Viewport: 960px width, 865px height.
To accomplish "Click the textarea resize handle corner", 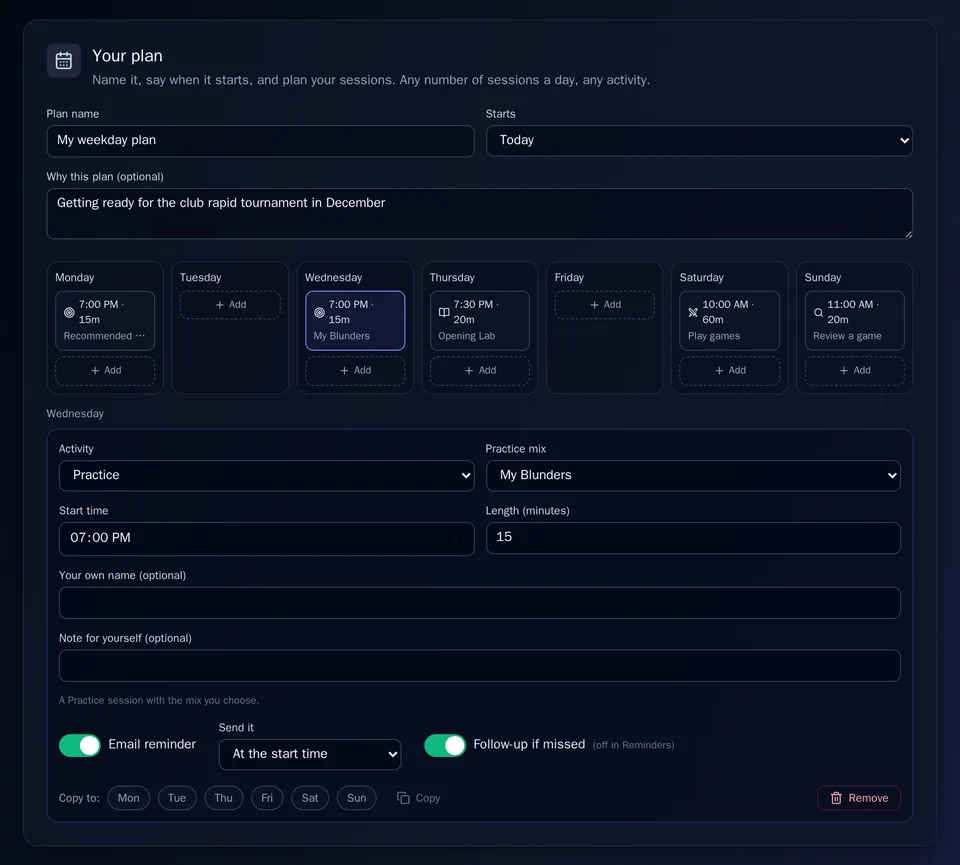I will pos(909,234).
